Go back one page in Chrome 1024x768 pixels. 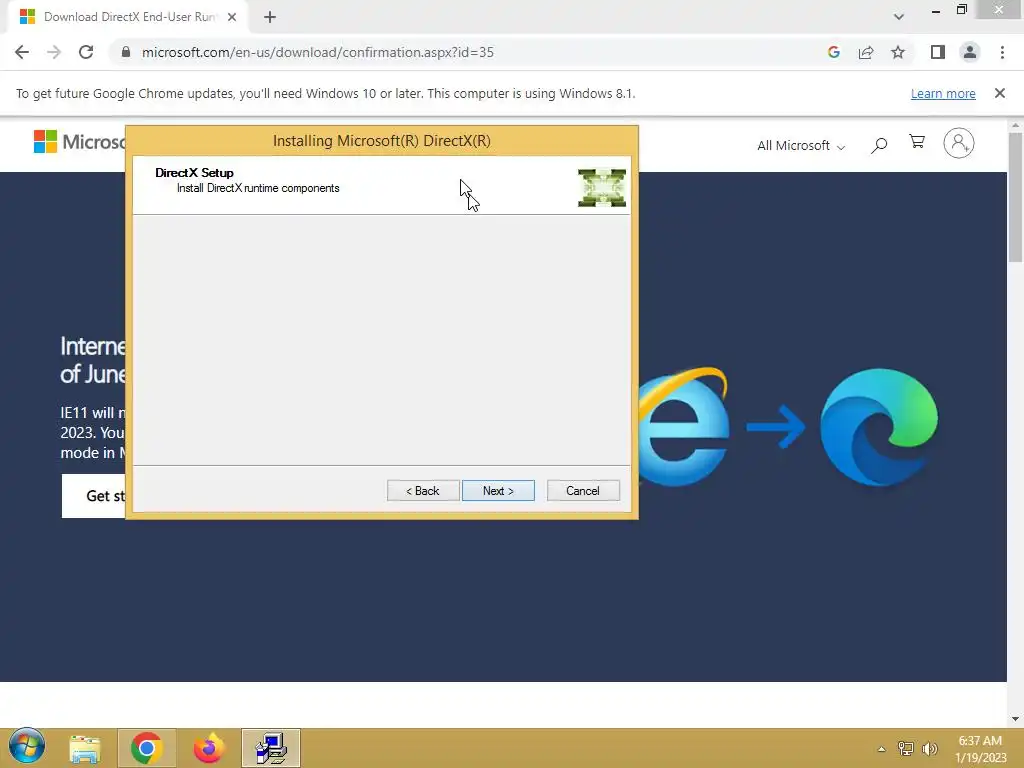[22, 52]
